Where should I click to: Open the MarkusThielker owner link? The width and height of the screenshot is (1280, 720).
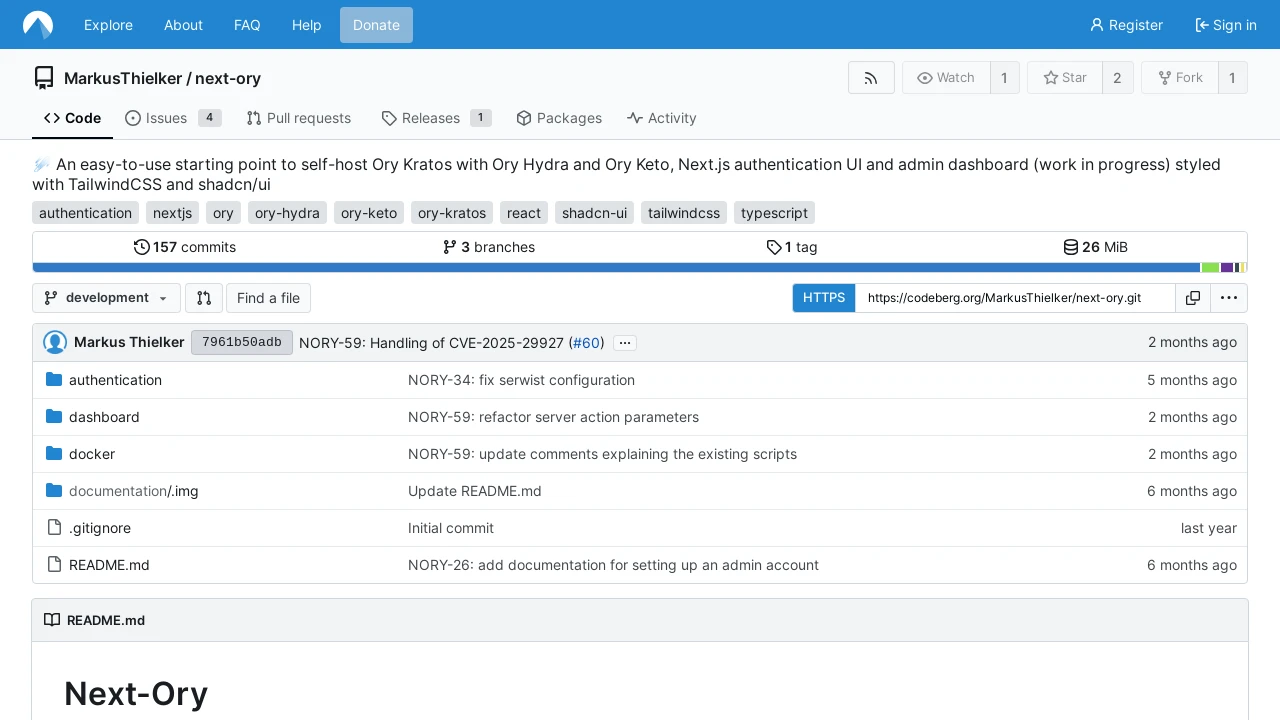tap(123, 78)
